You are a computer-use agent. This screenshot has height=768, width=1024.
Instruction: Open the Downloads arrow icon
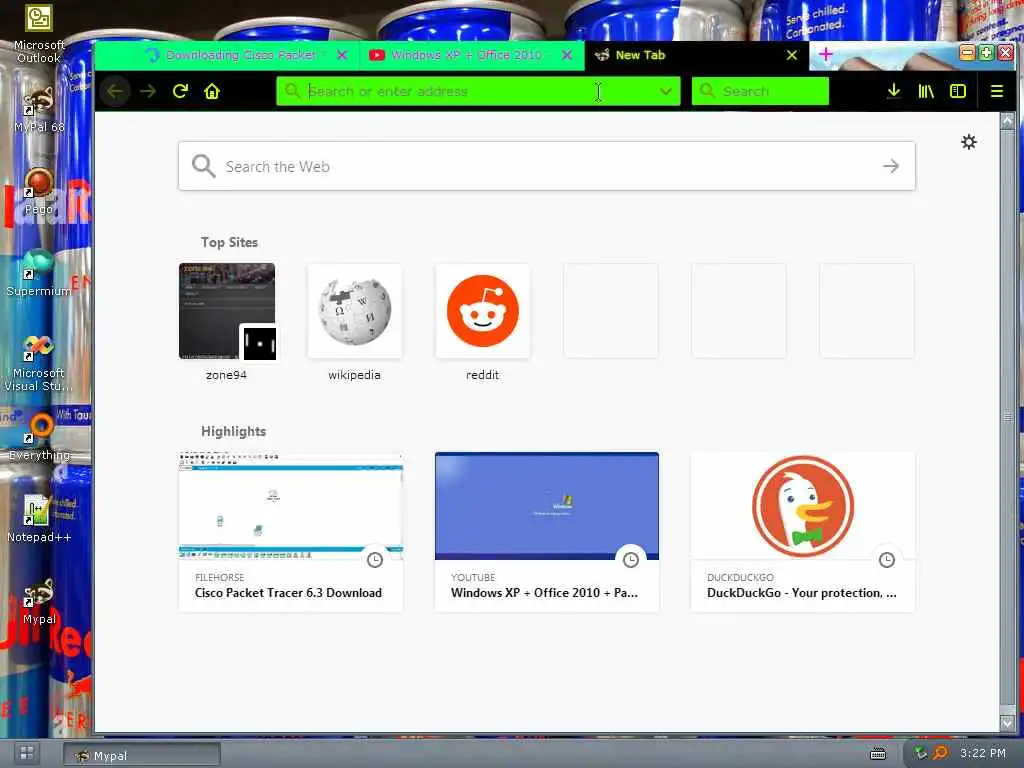(x=894, y=91)
